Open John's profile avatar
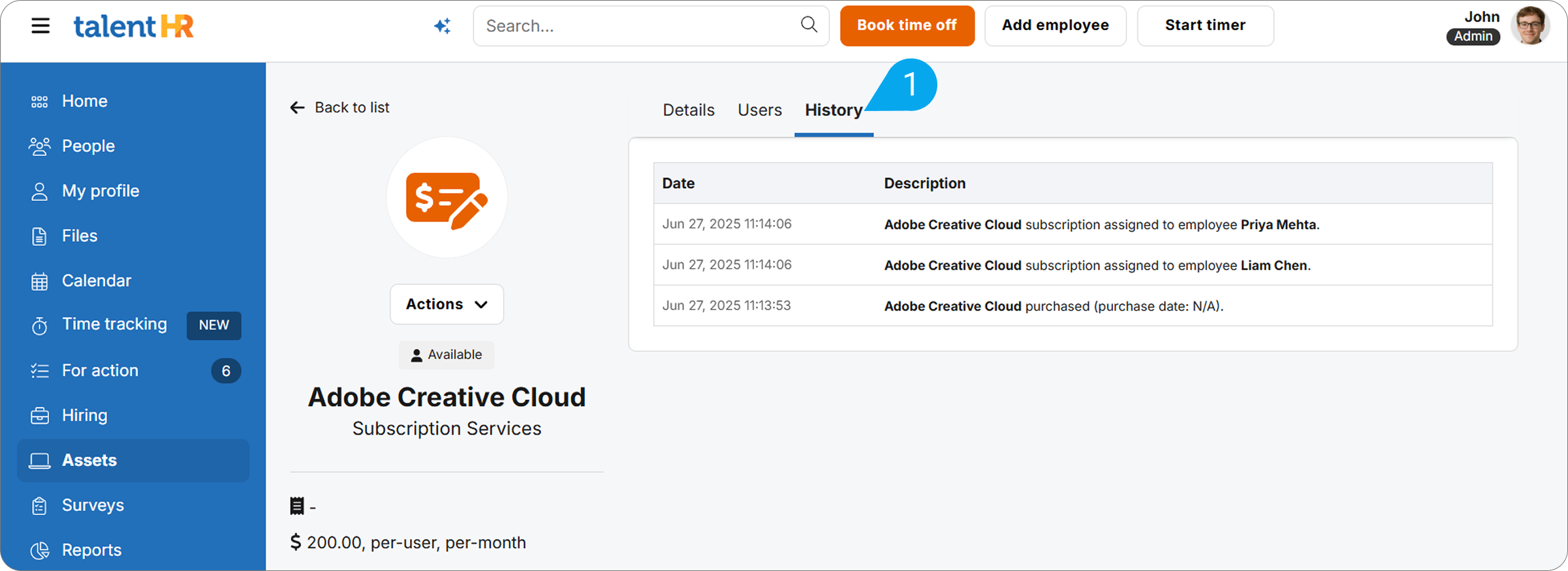The width and height of the screenshot is (1568, 571). [x=1530, y=26]
